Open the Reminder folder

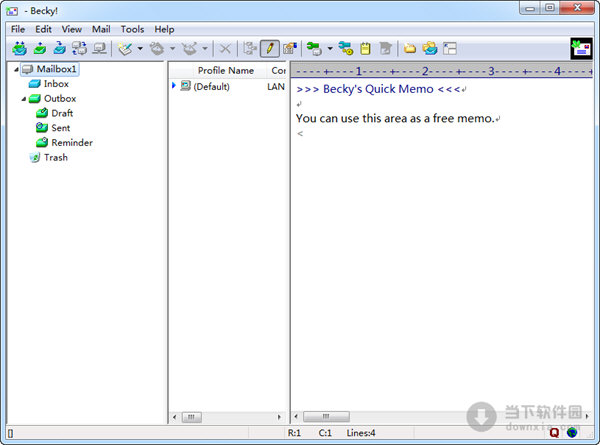coord(64,143)
